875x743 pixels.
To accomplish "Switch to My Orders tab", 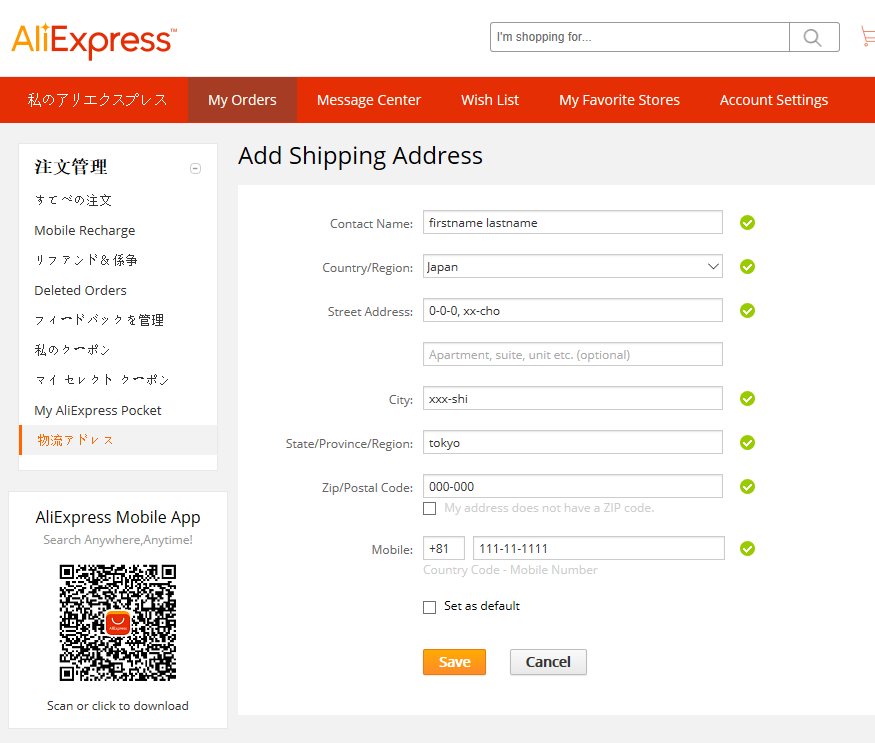I will [x=242, y=100].
